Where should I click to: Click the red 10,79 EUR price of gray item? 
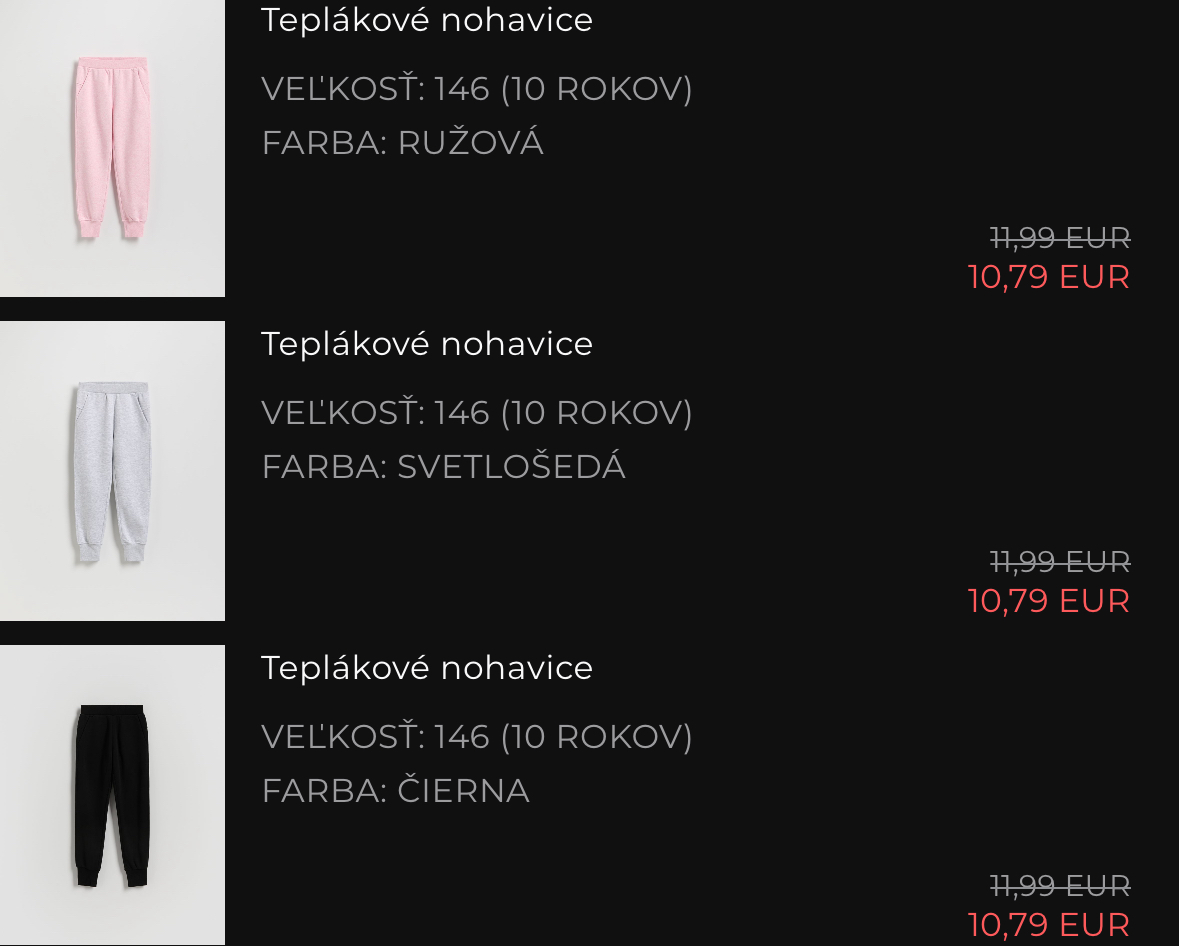1049,601
